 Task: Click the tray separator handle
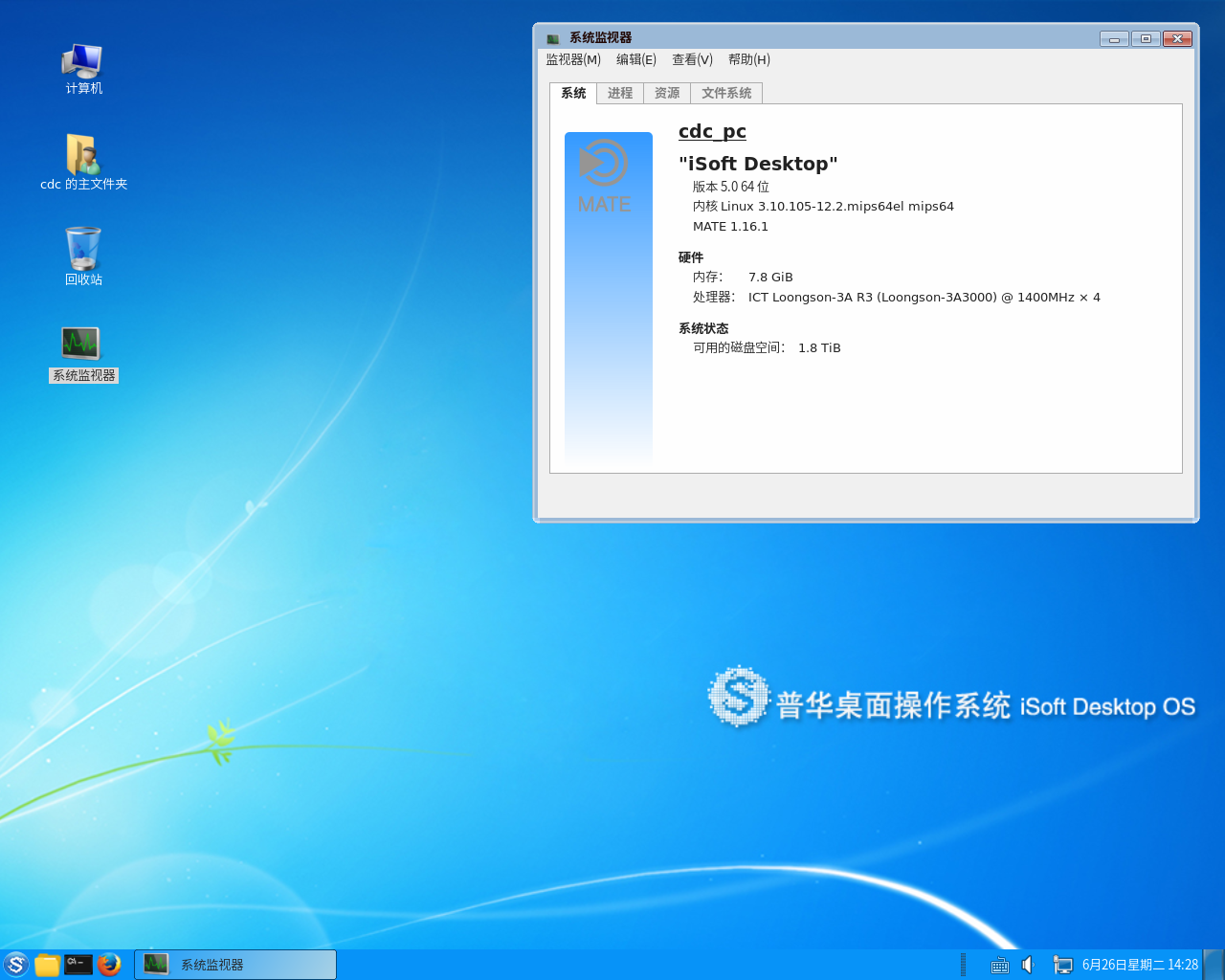963,965
